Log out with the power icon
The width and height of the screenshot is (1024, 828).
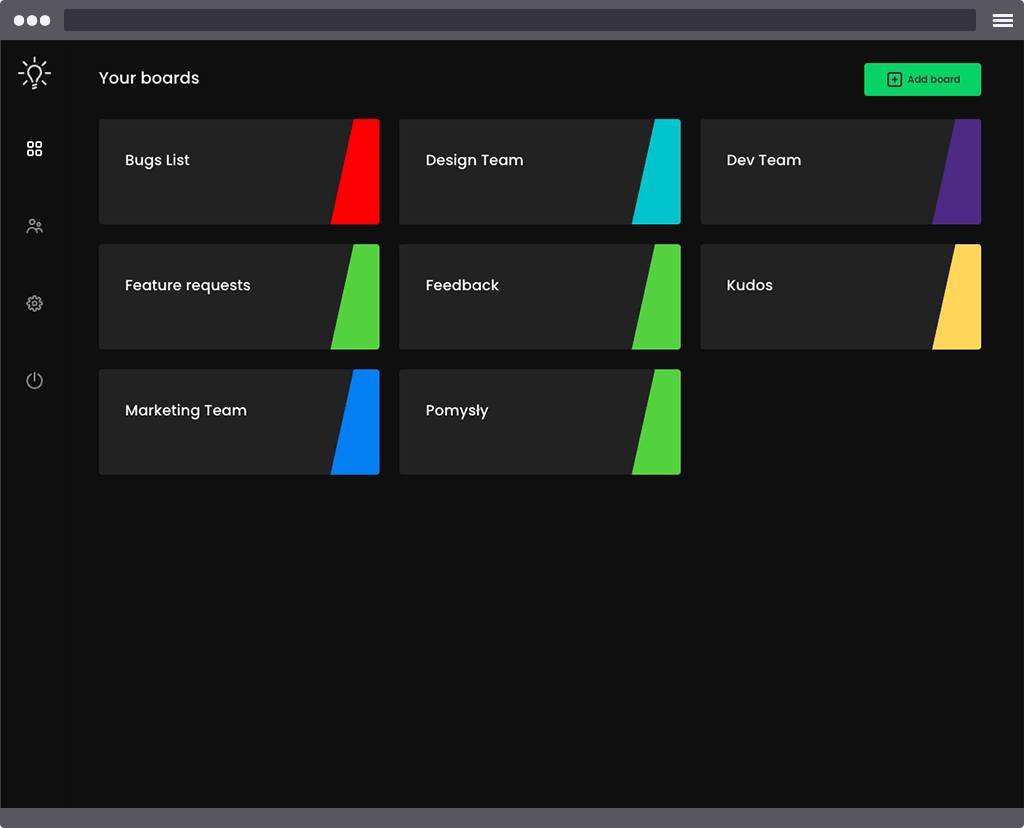[34, 380]
